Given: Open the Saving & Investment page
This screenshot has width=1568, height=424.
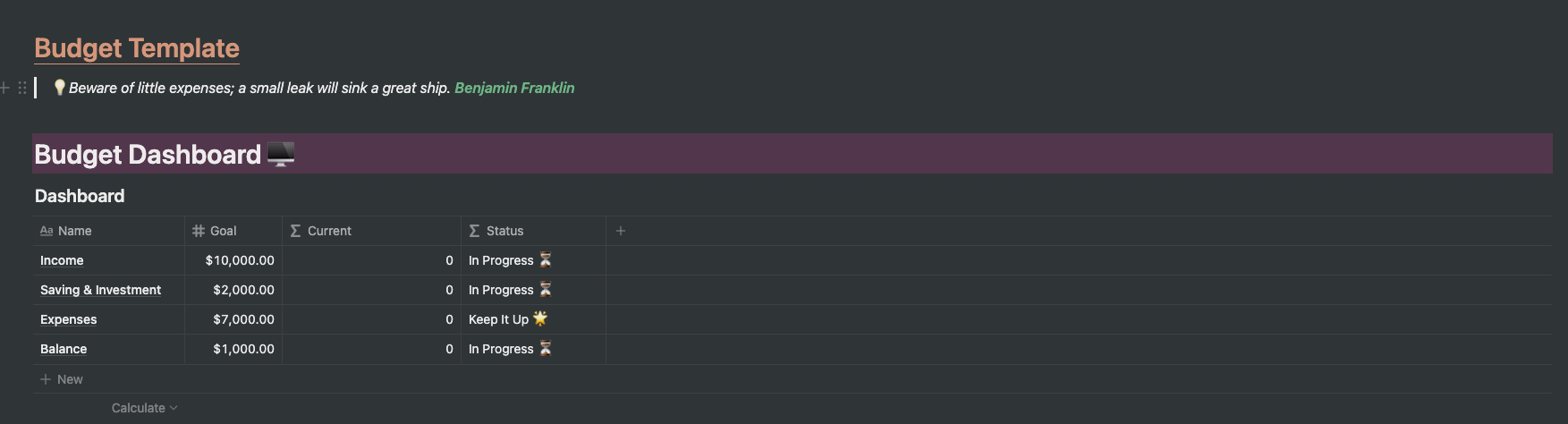Looking at the screenshot, I should click(x=100, y=290).
